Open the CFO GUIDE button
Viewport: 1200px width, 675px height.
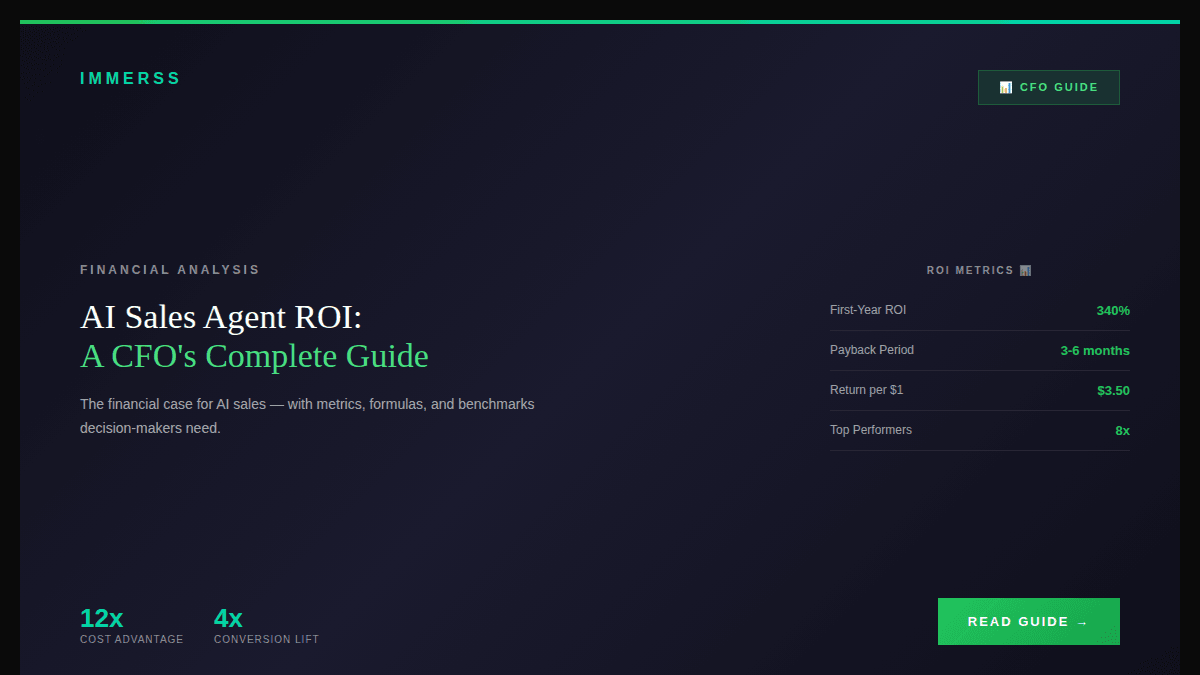[1048, 87]
